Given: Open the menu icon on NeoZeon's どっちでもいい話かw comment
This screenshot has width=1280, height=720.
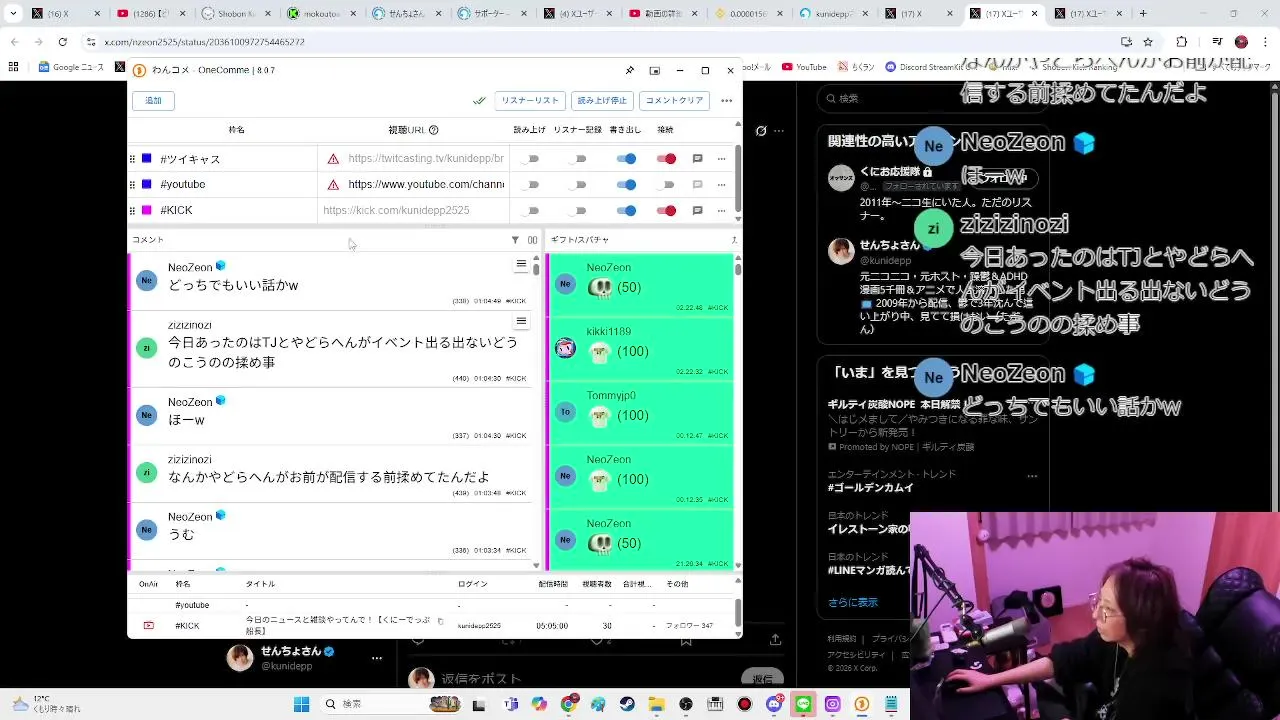Looking at the screenshot, I should click(x=521, y=264).
